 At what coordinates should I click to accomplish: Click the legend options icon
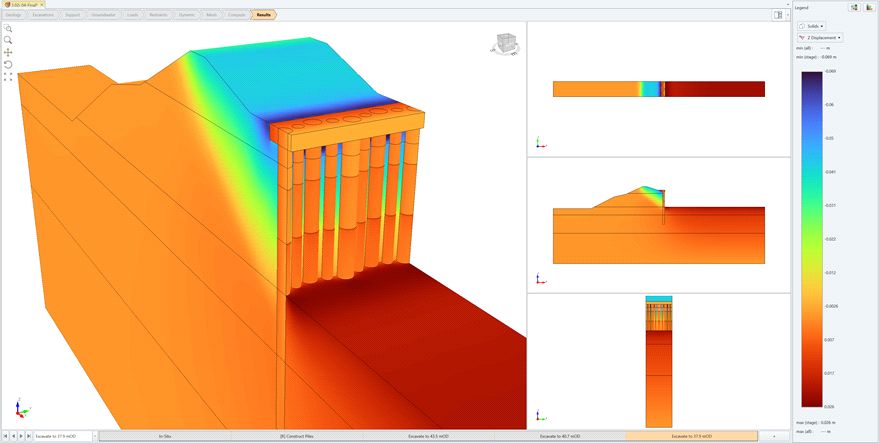click(854, 7)
